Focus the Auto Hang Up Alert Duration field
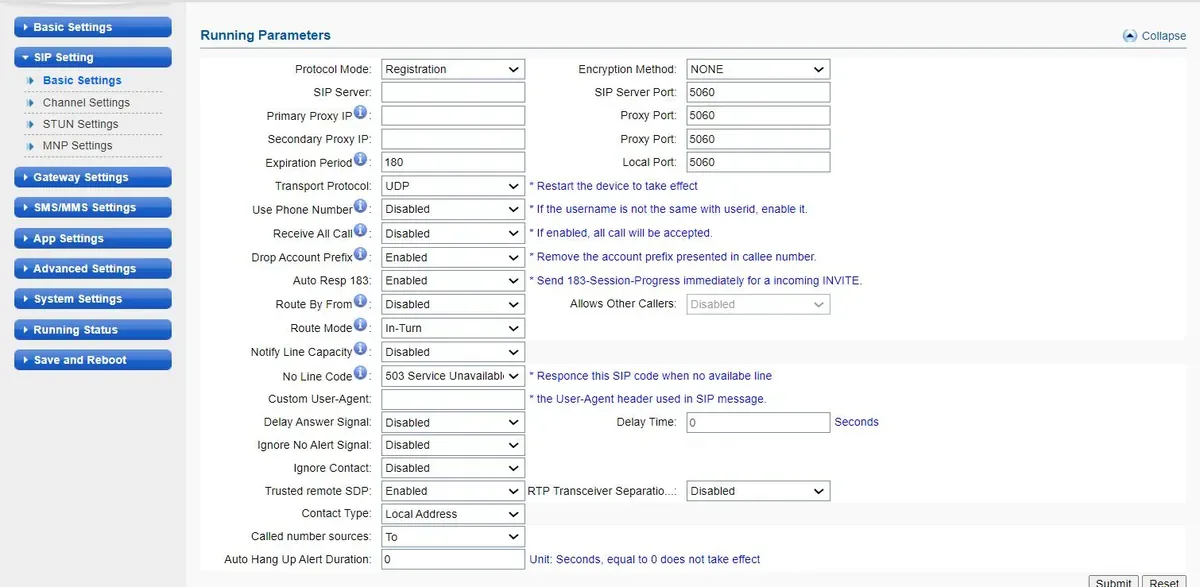This screenshot has width=1200, height=587. [453, 559]
